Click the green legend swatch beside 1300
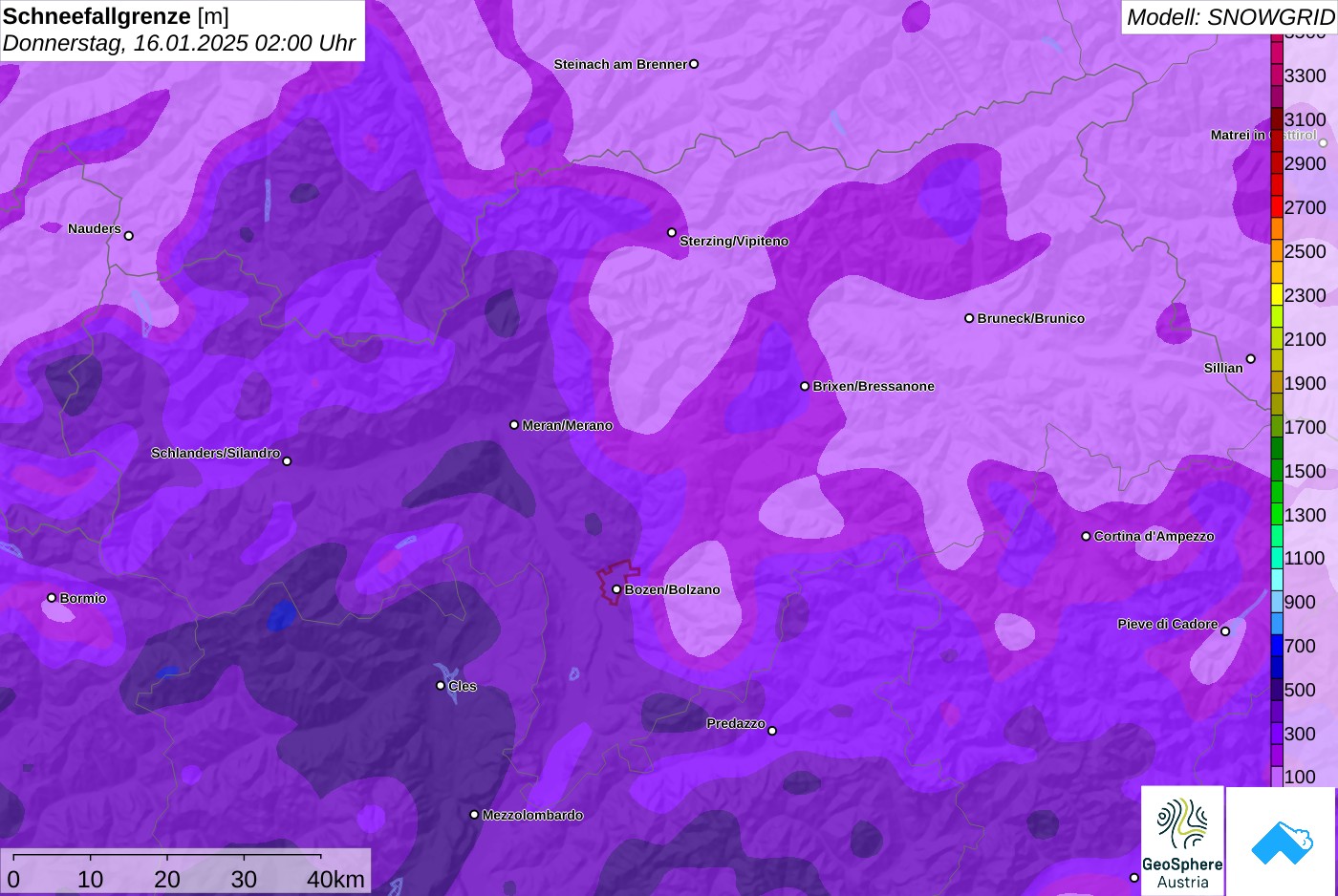The width and height of the screenshot is (1338, 896). [x=1277, y=514]
